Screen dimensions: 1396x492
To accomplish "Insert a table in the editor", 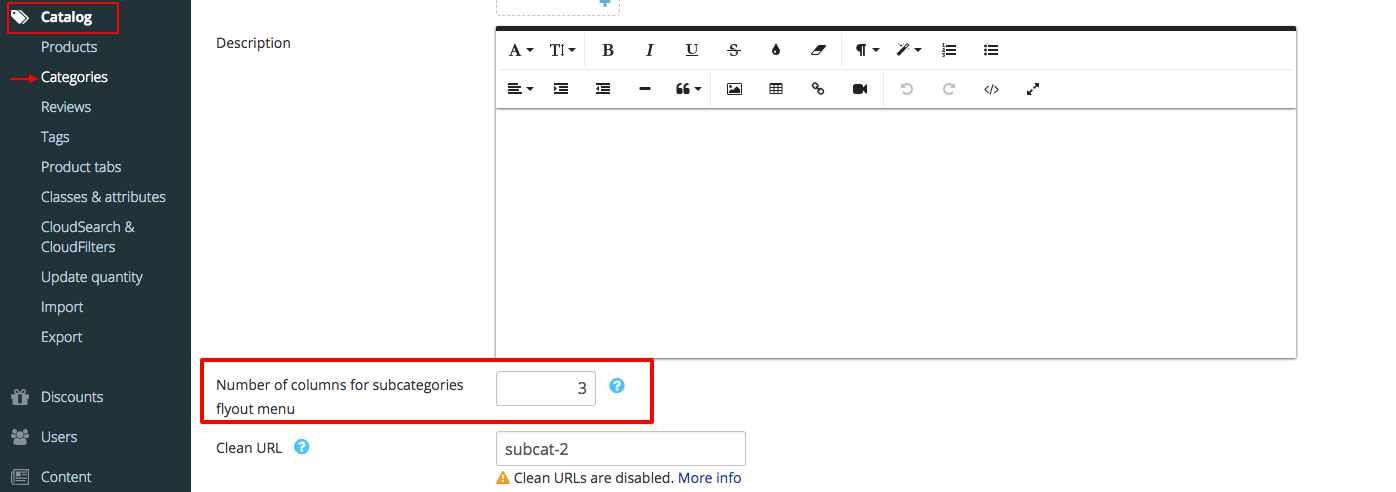I will click(x=776, y=89).
